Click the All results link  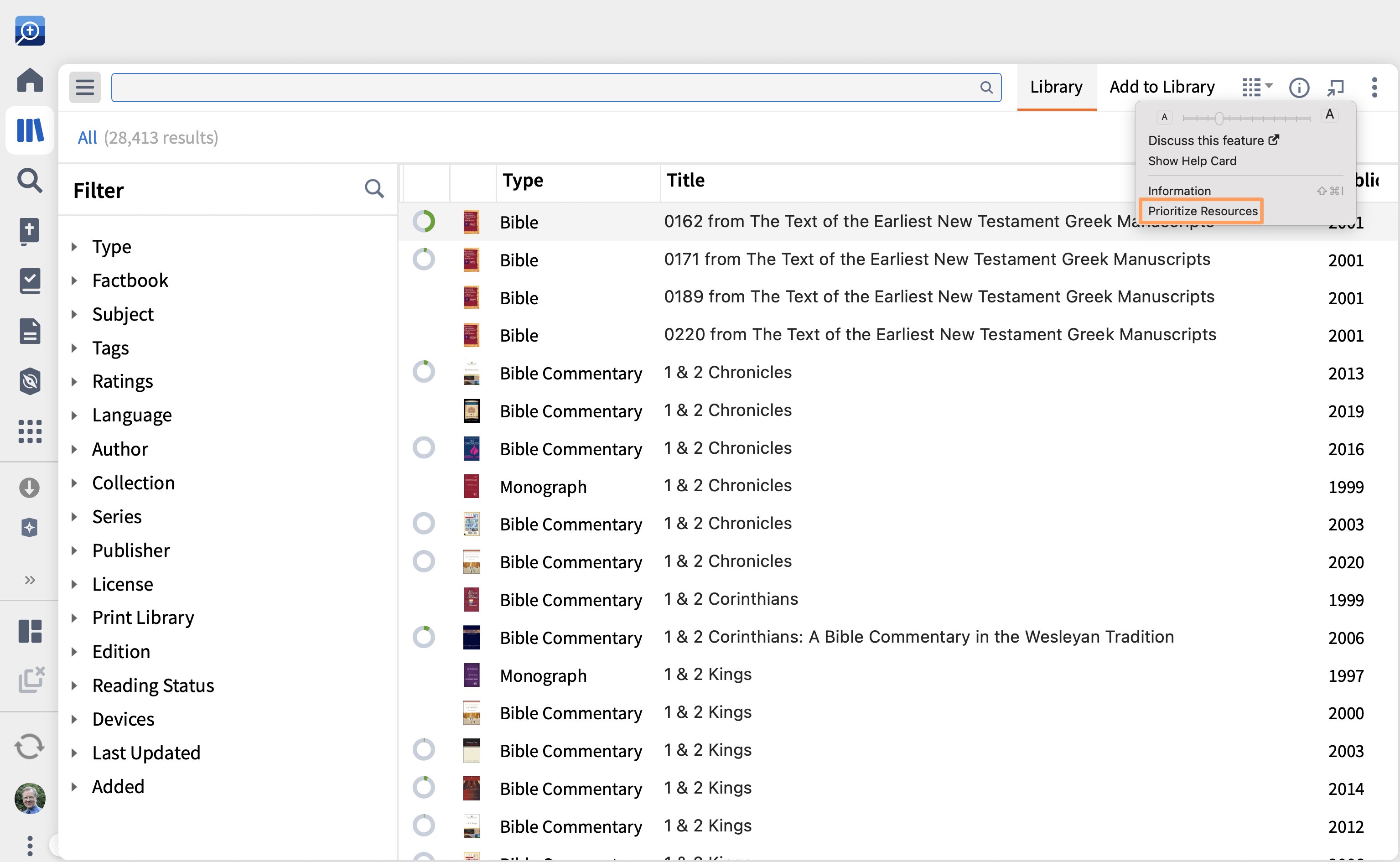point(87,137)
